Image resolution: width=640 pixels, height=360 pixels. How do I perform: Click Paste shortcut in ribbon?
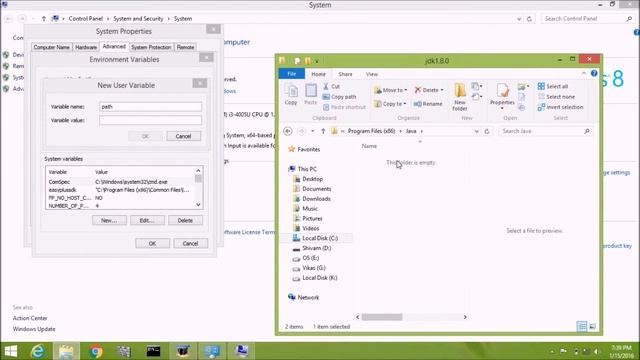(x=344, y=107)
